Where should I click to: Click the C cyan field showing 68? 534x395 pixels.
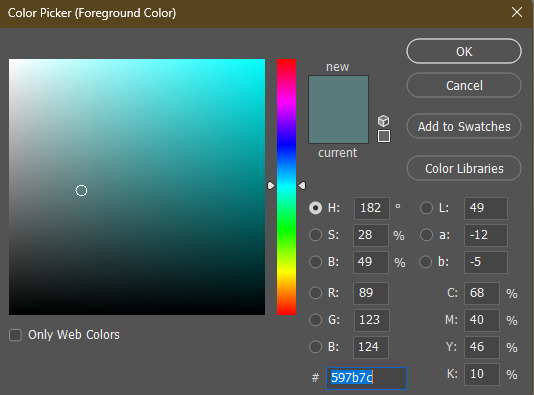[x=482, y=293]
